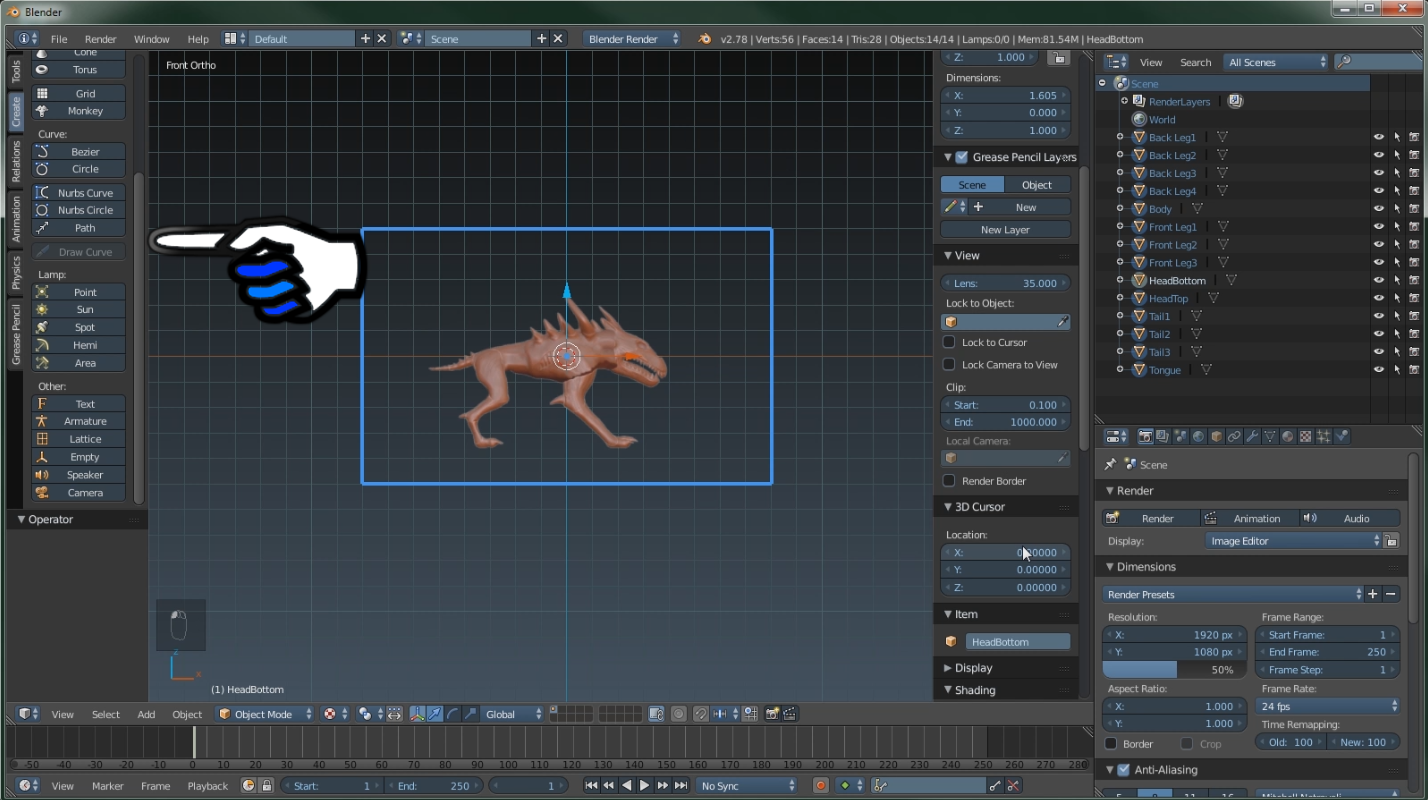Play the animation forward

(x=645, y=786)
